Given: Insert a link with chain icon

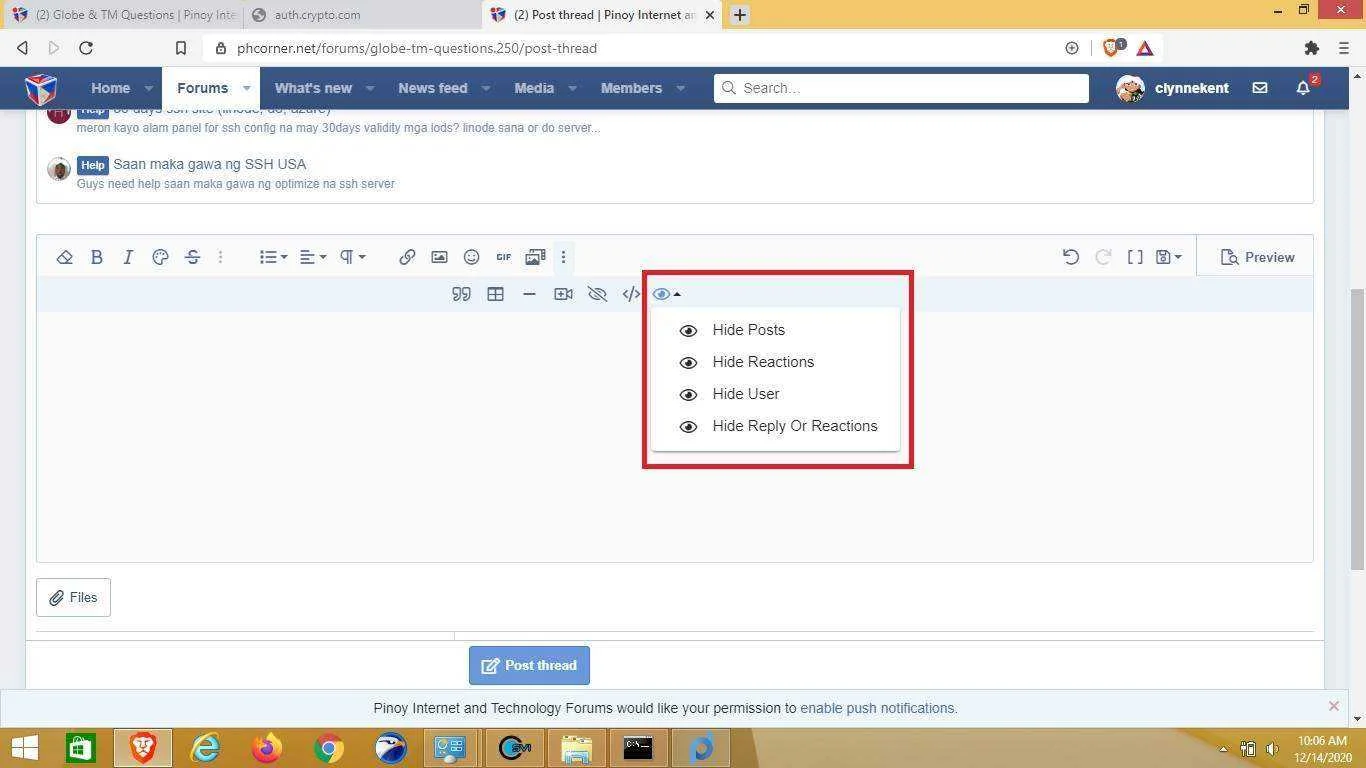Looking at the screenshot, I should tap(407, 257).
